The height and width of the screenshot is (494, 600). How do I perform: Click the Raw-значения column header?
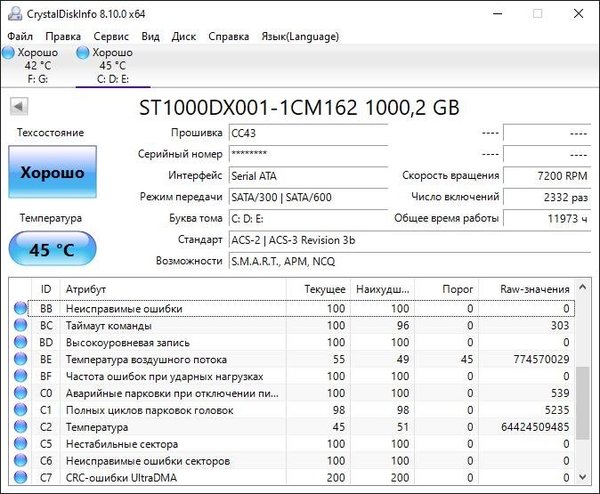click(x=527, y=289)
